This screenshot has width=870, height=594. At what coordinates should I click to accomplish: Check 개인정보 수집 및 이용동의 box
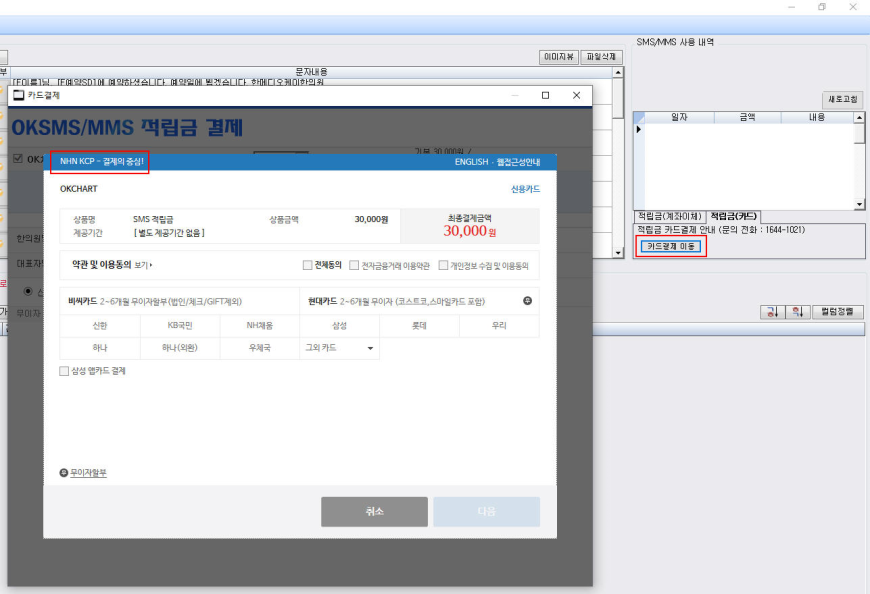(x=443, y=265)
